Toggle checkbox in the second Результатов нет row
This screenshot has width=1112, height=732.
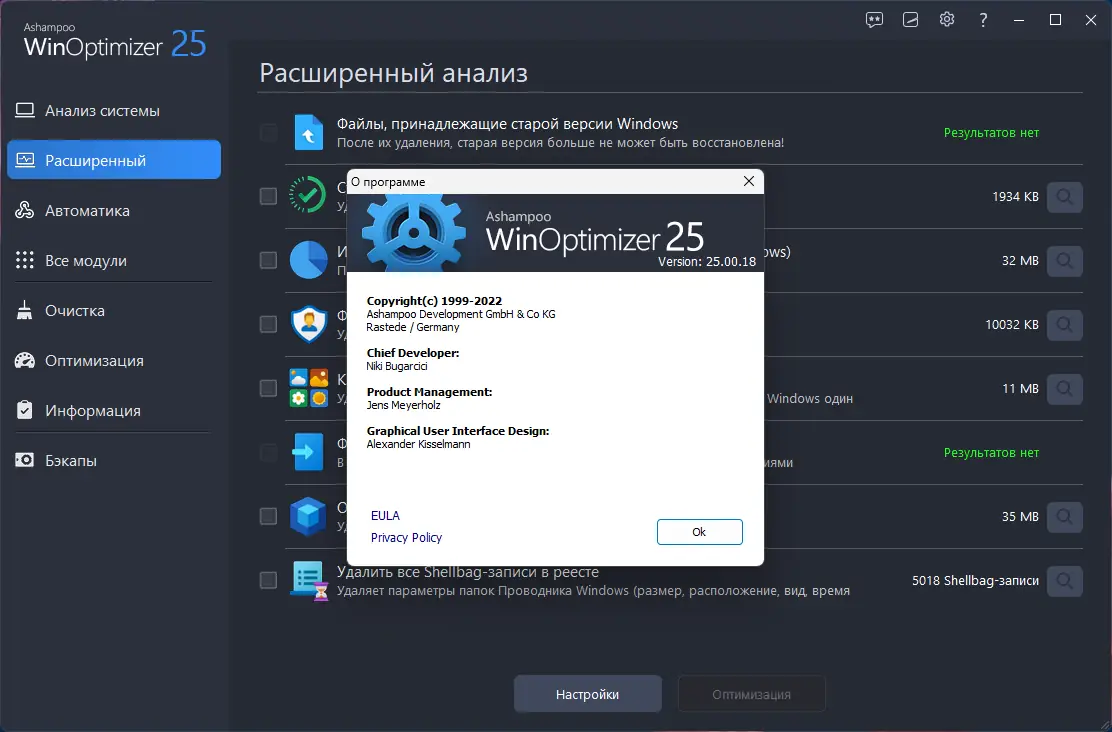[268, 452]
